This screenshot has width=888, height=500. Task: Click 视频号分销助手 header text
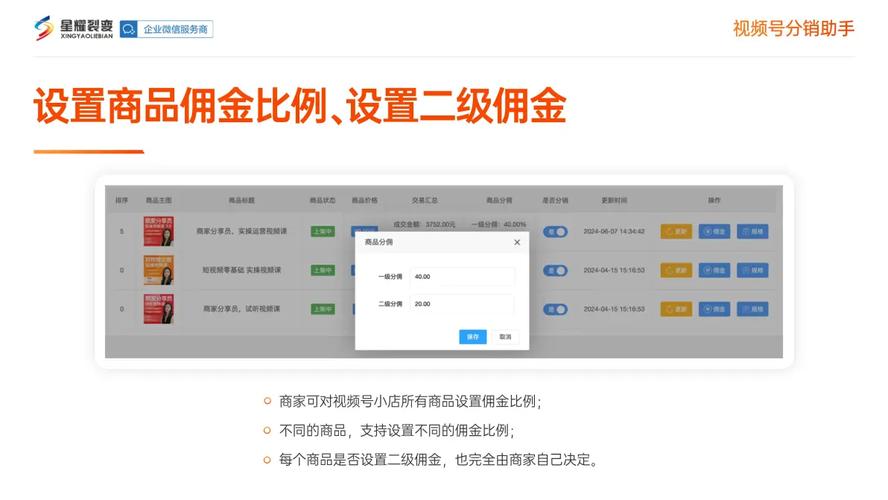click(x=793, y=28)
